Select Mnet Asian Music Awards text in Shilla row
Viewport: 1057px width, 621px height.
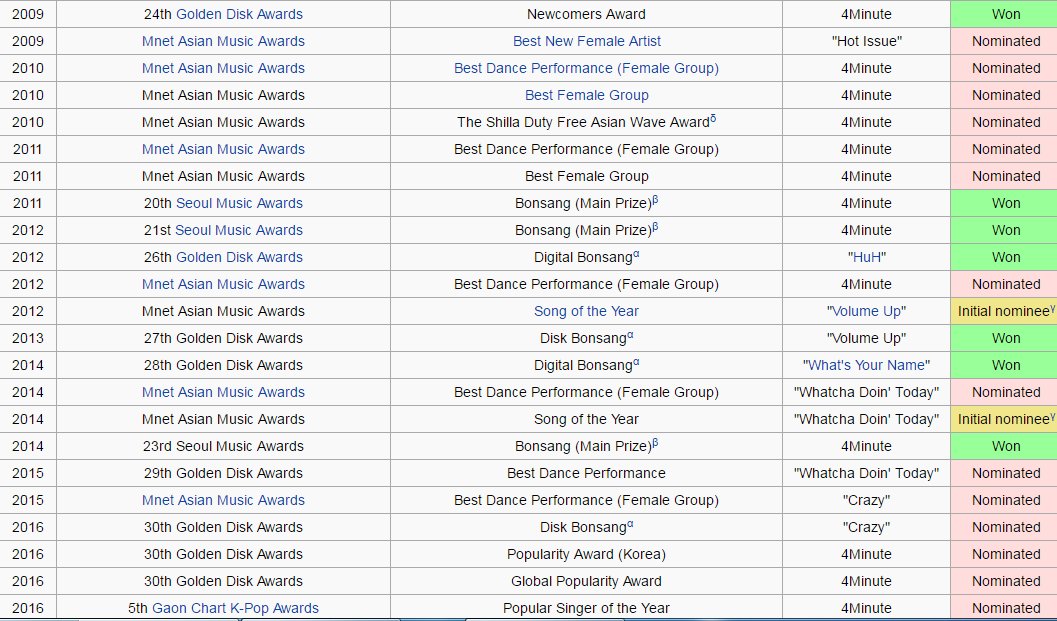coord(223,122)
